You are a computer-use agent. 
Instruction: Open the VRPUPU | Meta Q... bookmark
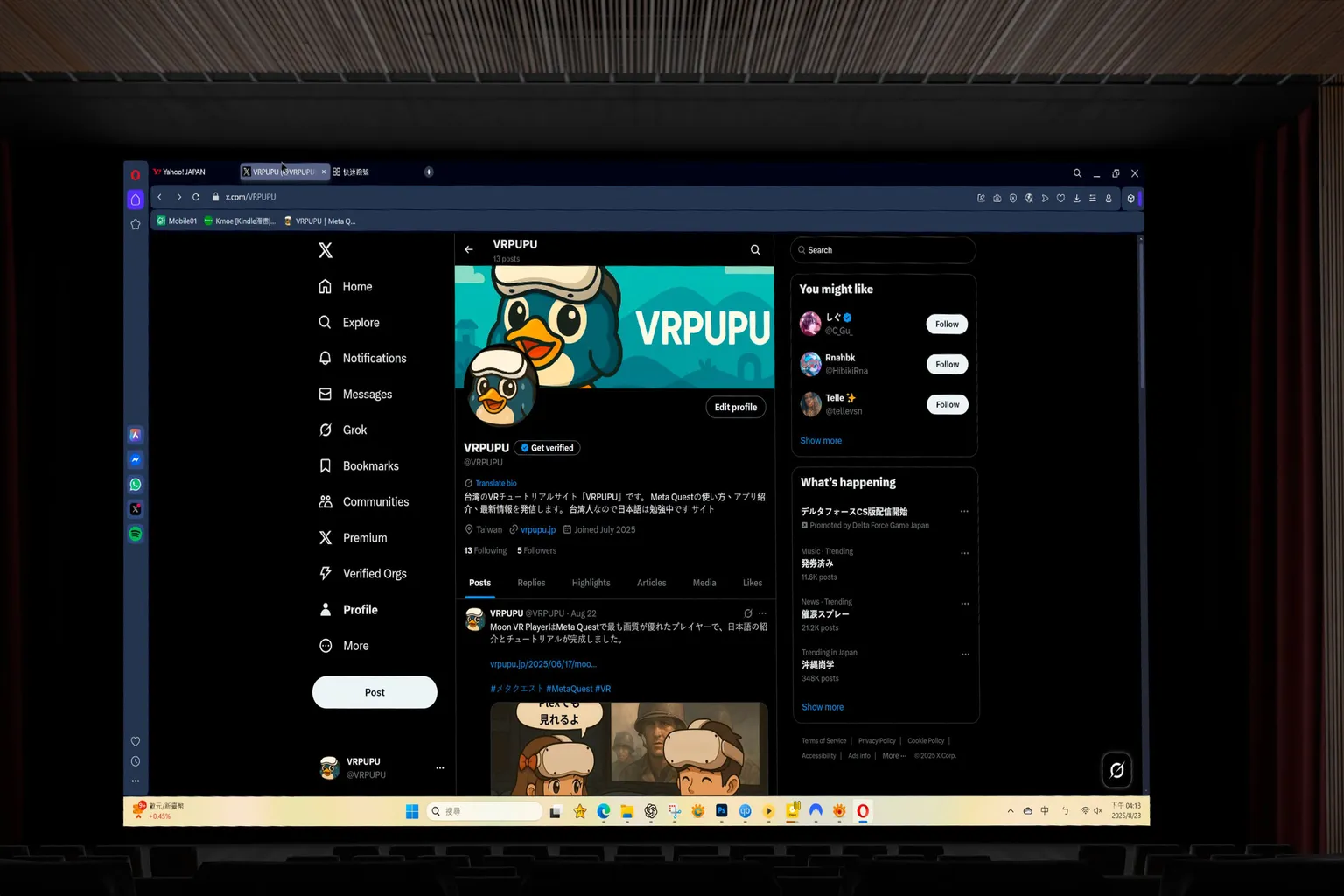point(320,221)
